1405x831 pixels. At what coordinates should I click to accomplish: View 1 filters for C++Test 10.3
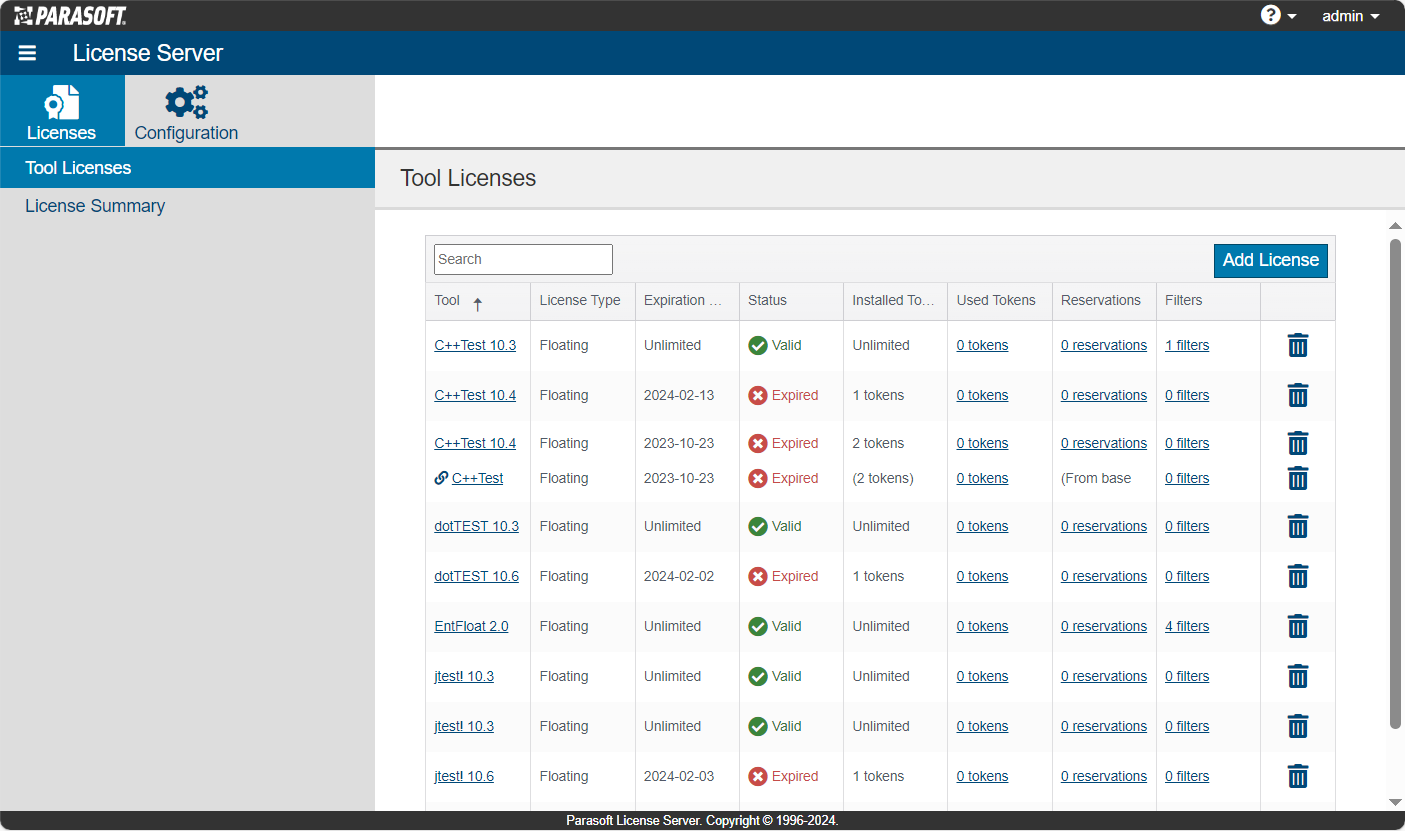1187,345
